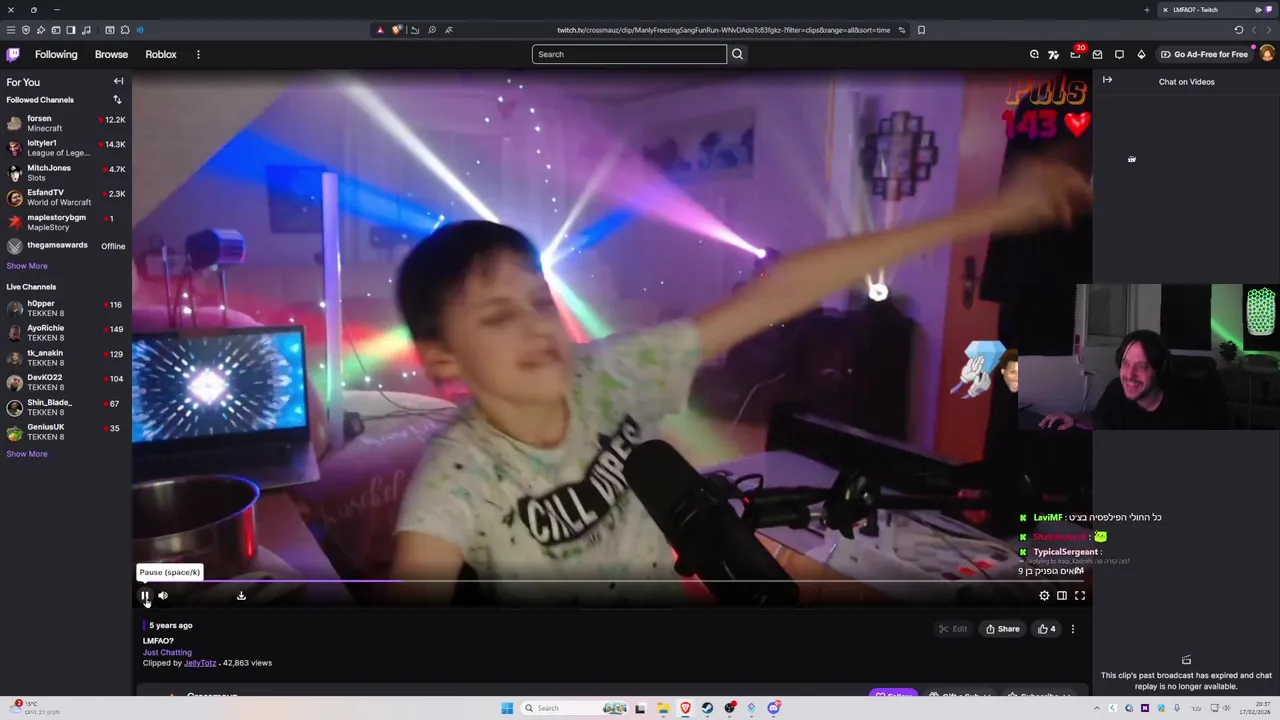Open GeniusUK TEKKEN 8 channel
This screenshot has height=720, width=1280.
[65, 432]
